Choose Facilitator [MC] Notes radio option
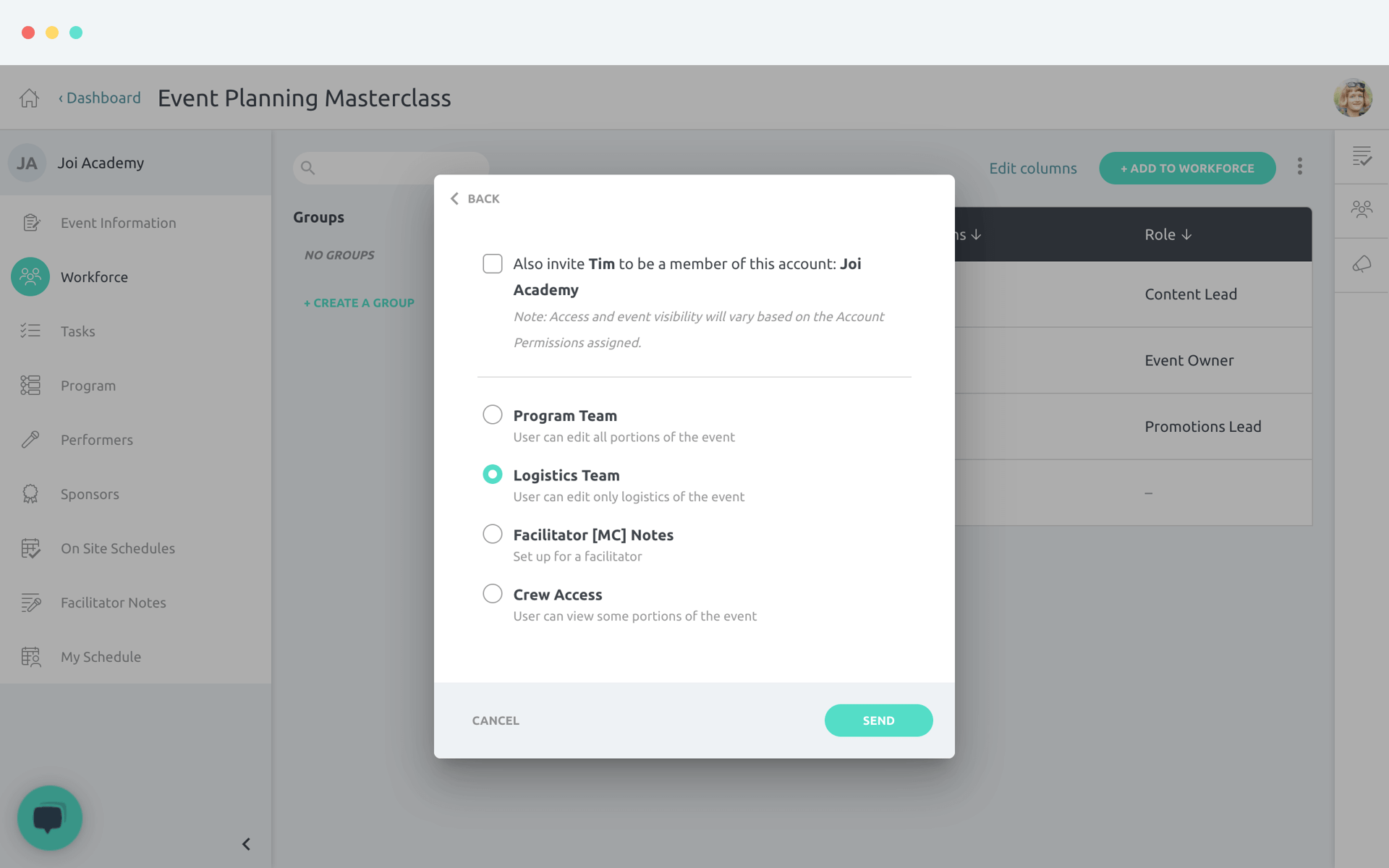The height and width of the screenshot is (868, 1389). 493,534
